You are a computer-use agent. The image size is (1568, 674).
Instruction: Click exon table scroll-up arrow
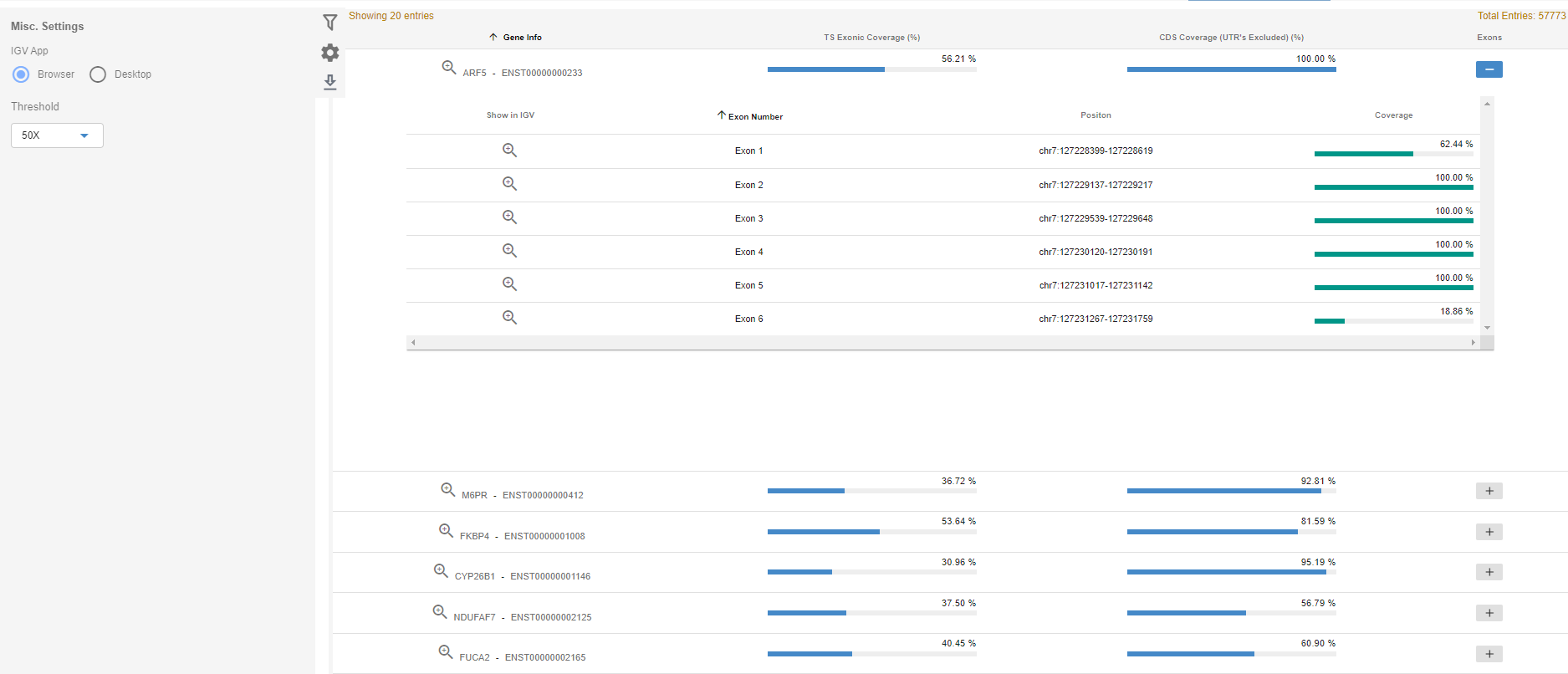point(1487,104)
